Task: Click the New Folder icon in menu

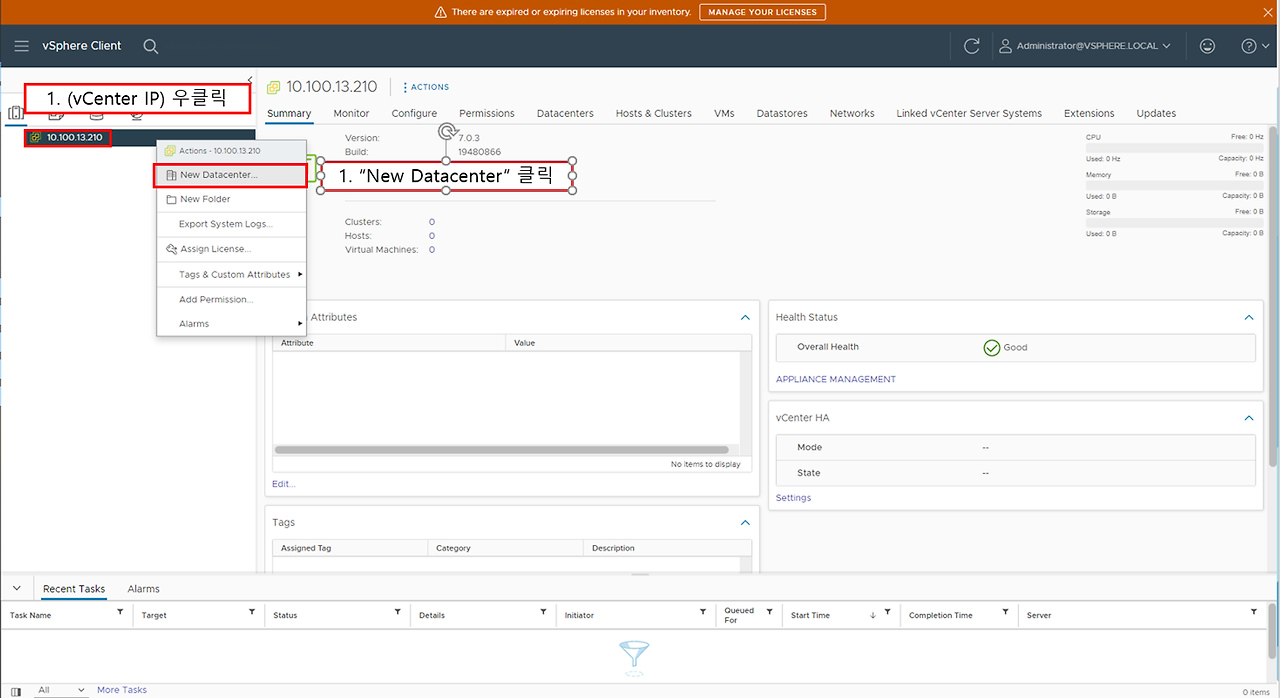Action: click(x=171, y=199)
